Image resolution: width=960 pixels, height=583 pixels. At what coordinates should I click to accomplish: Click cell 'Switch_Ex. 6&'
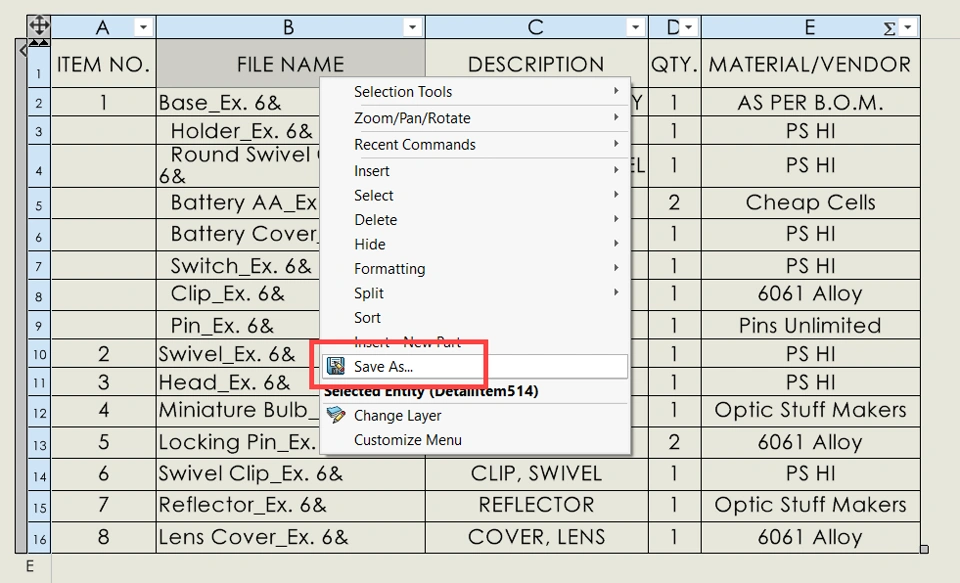(x=239, y=266)
